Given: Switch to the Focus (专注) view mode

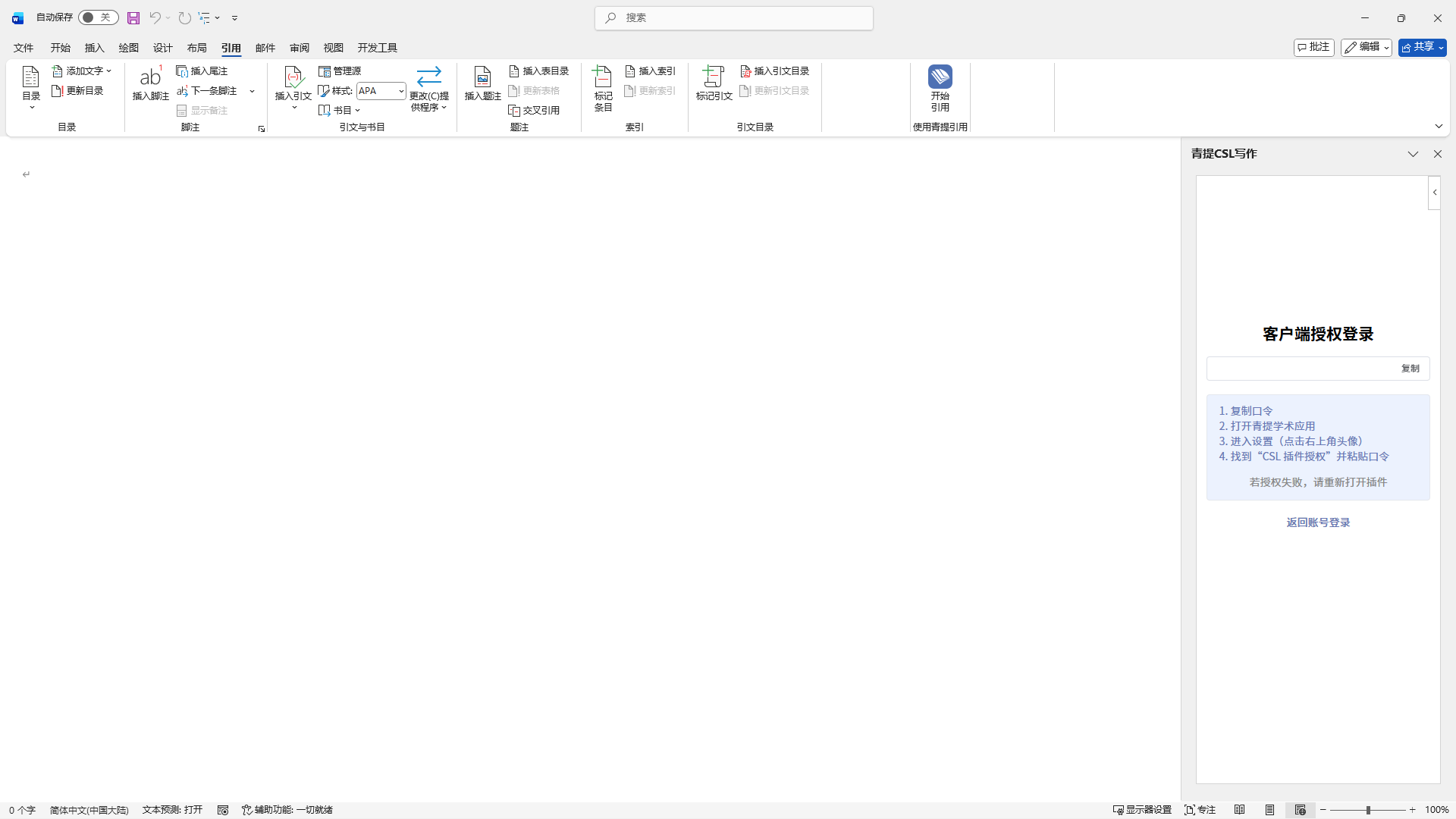Looking at the screenshot, I should click(x=1200, y=810).
